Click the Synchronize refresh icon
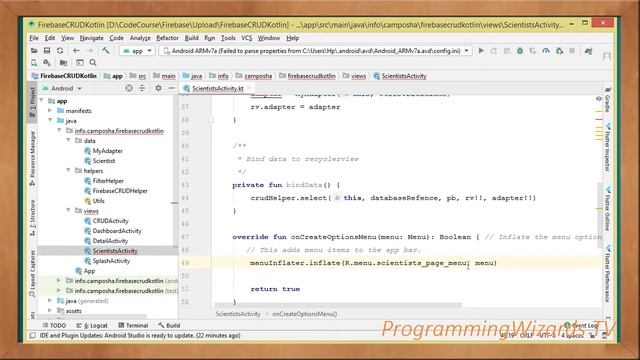 coord(60,51)
